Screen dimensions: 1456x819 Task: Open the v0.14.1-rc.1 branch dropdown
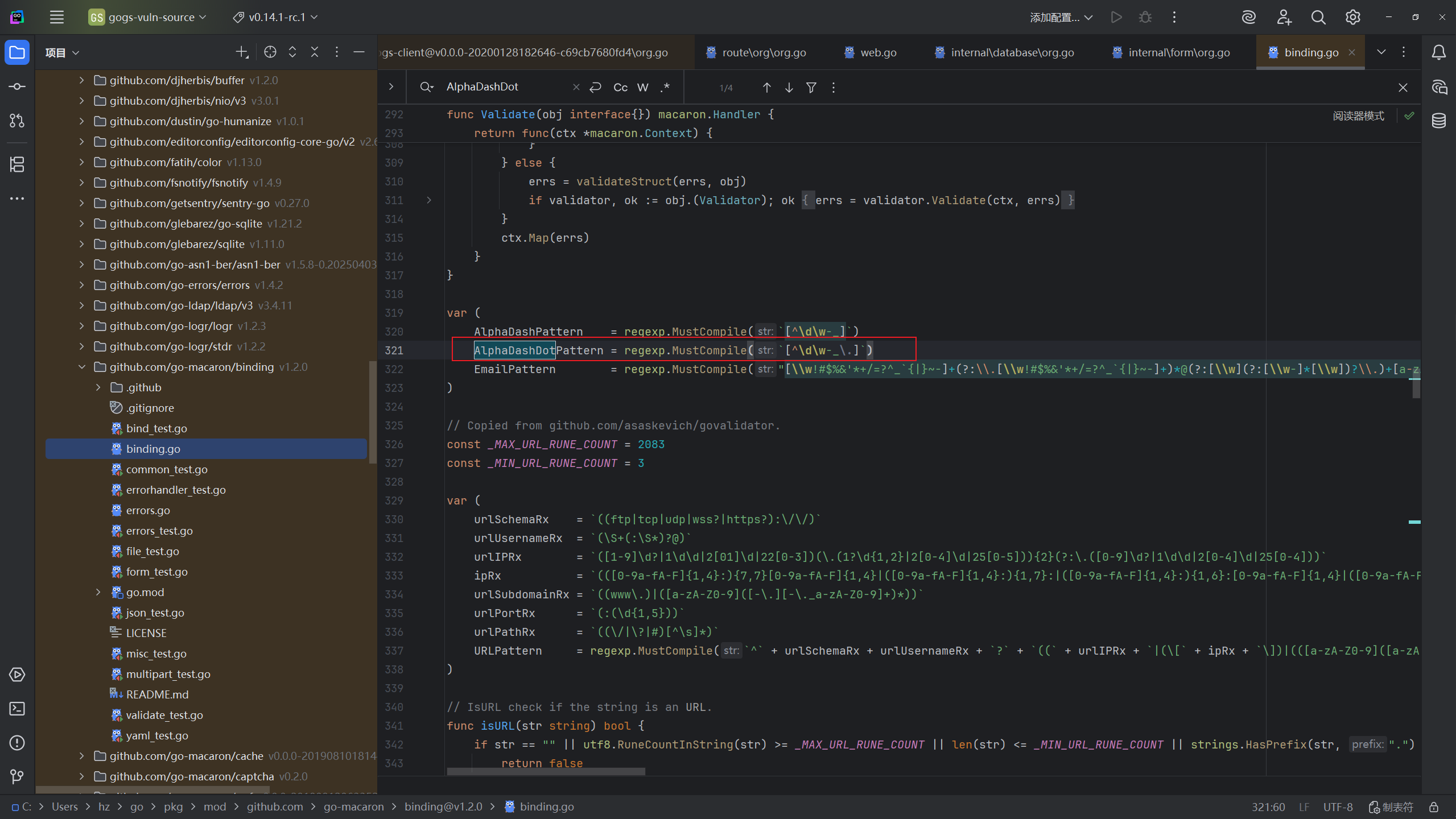275,17
